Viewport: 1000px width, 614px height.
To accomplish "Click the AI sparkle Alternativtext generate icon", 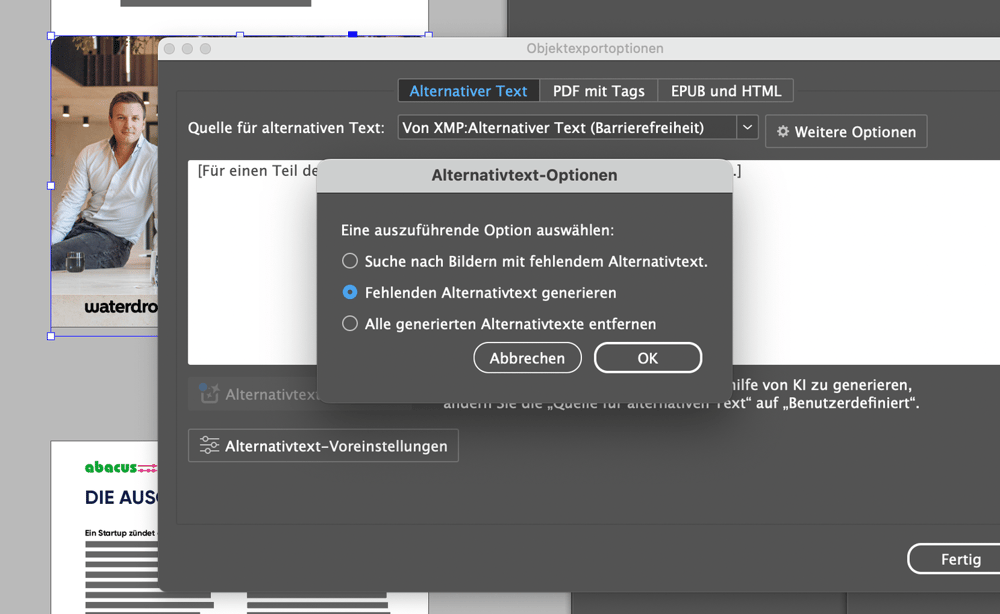I will click(209, 393).
